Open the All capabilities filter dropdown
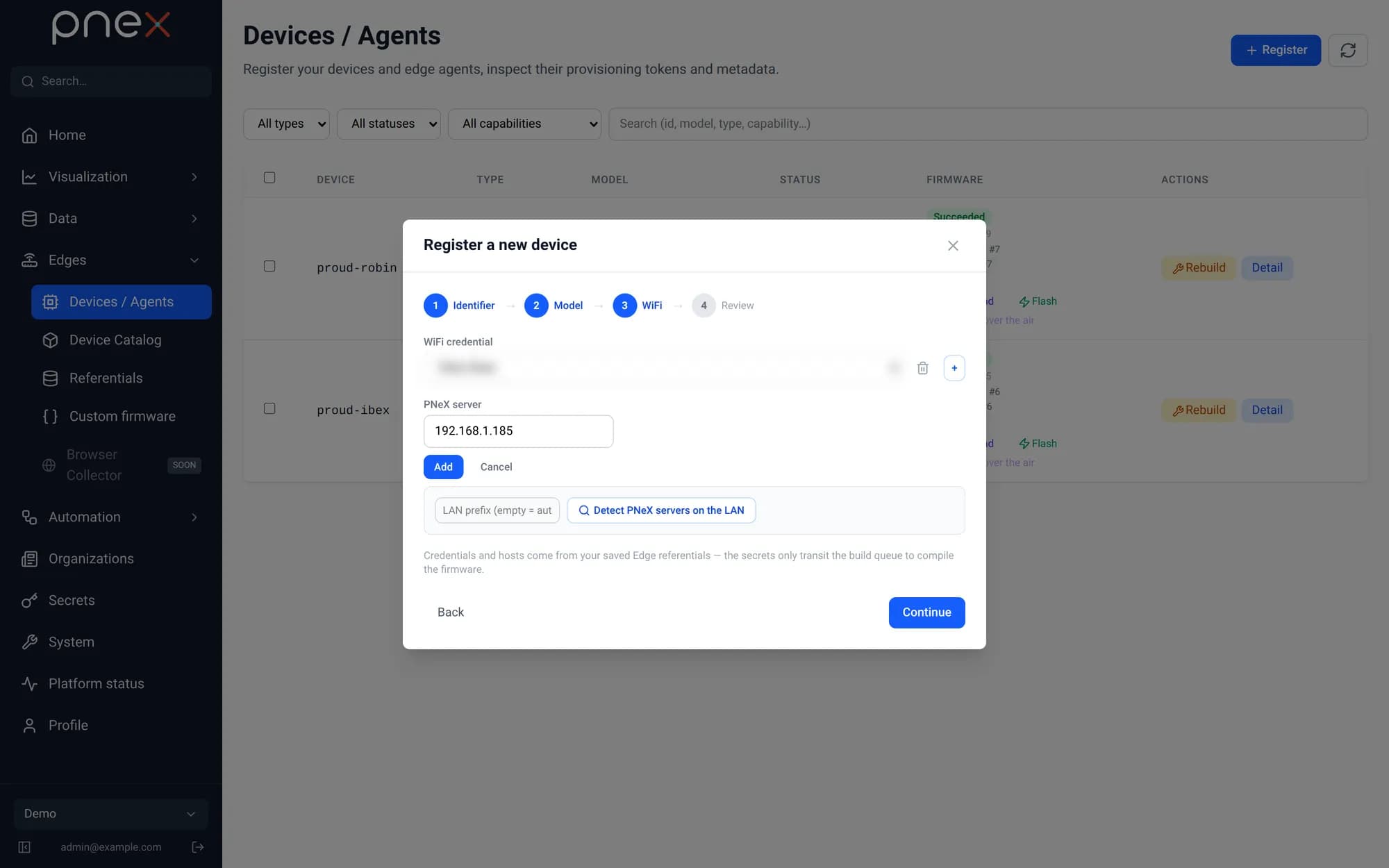 pyautogui.click(x=524, y=124)
